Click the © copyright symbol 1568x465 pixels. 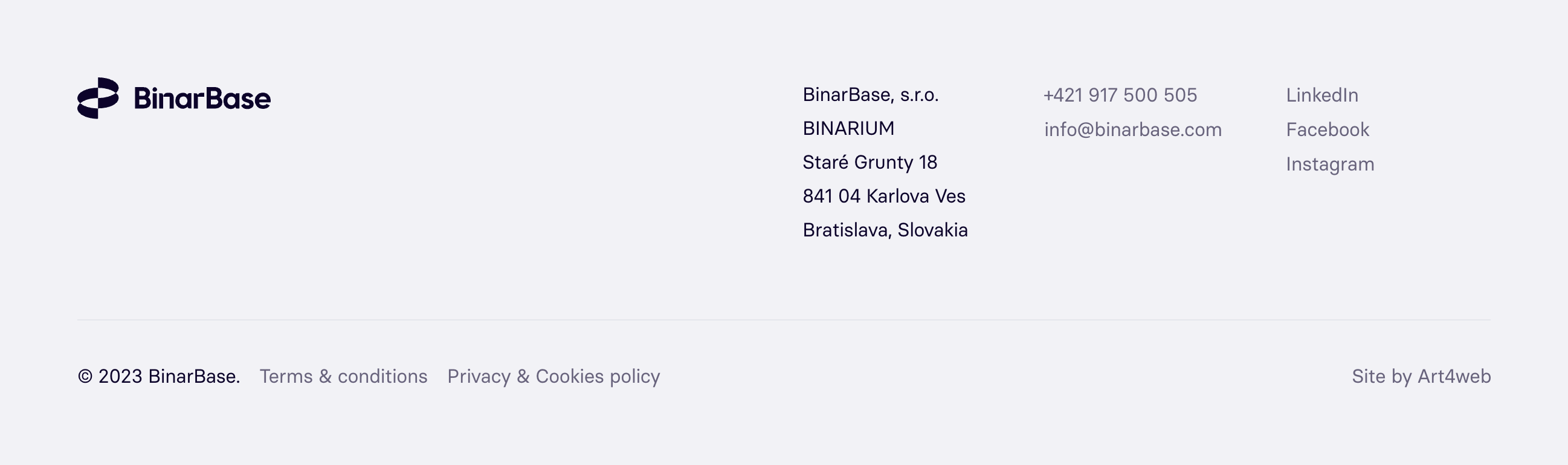85,377
